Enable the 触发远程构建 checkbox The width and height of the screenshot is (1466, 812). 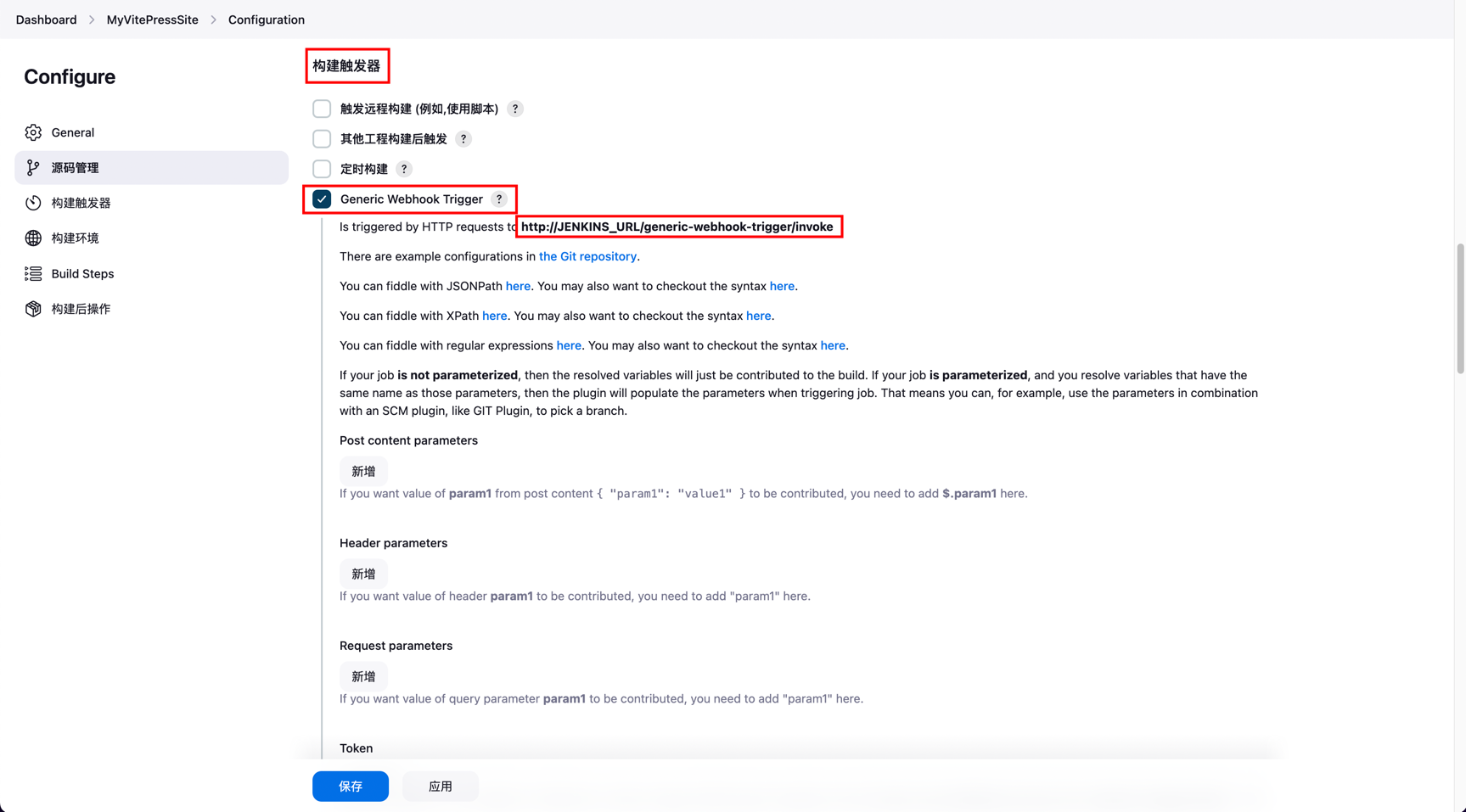(322, 109)
